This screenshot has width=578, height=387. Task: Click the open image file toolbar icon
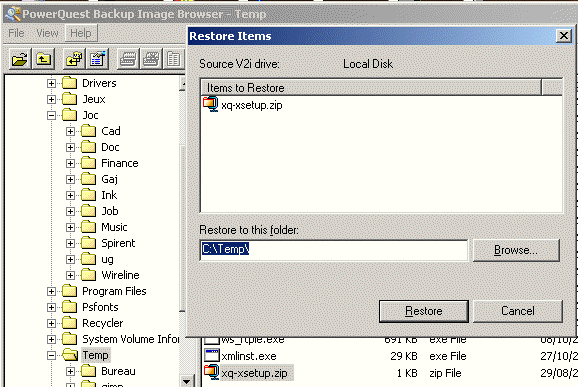tap(20, 59)
